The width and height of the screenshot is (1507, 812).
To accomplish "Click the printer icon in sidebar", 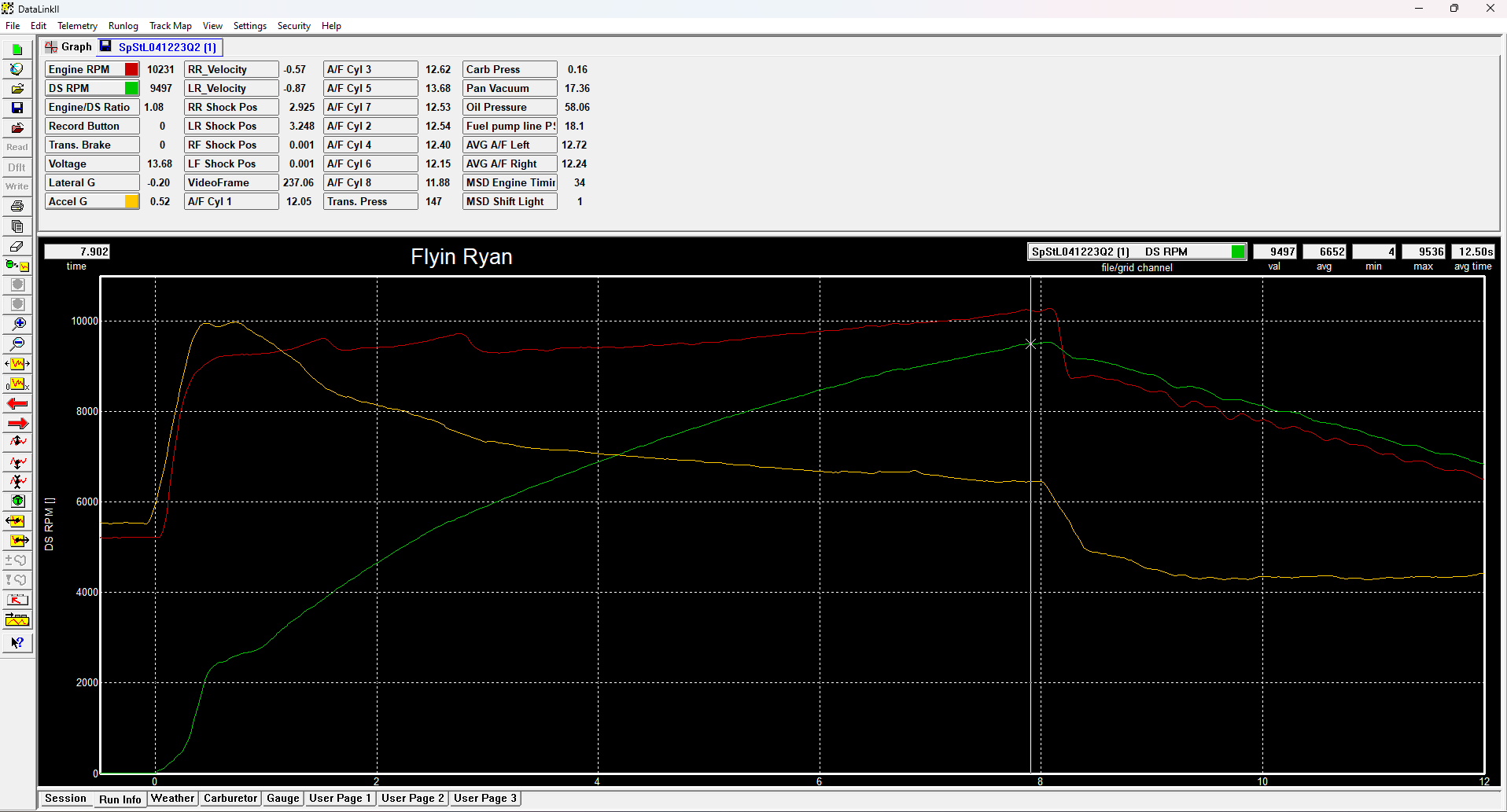I will (17, 207).
